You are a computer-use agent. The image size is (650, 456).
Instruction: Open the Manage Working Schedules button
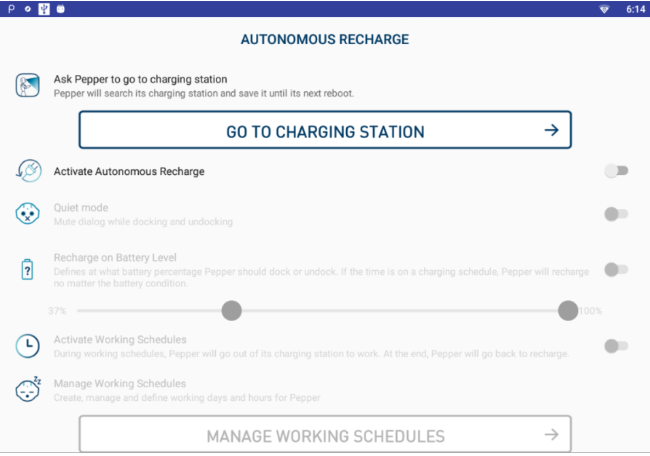click(x=325, y=435)
